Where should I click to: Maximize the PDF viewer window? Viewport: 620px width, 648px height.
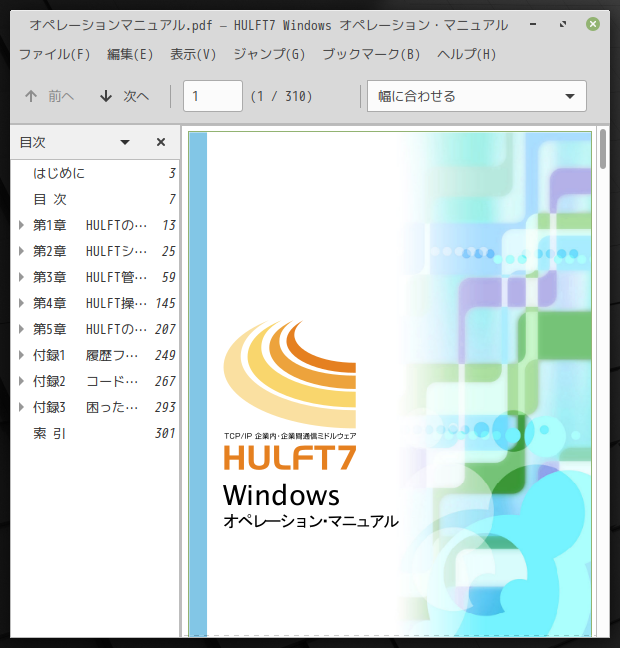(563, 24)
